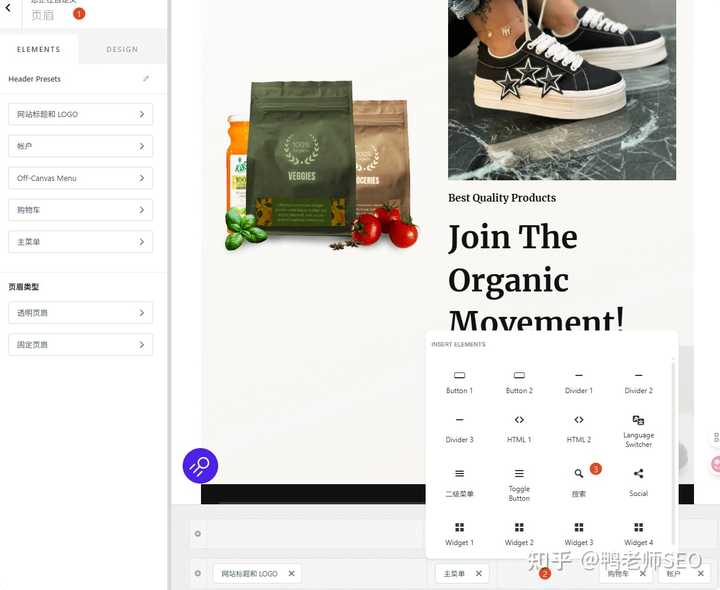Add the 二级菜单 secondary menu element
This screenshot has width=720, height=590.
[459, 482]
